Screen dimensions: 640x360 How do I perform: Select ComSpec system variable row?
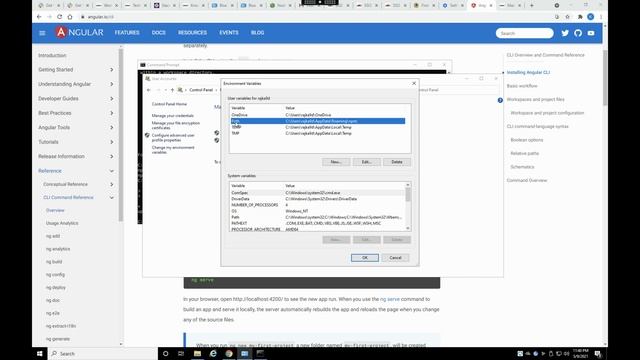point(317,193)
